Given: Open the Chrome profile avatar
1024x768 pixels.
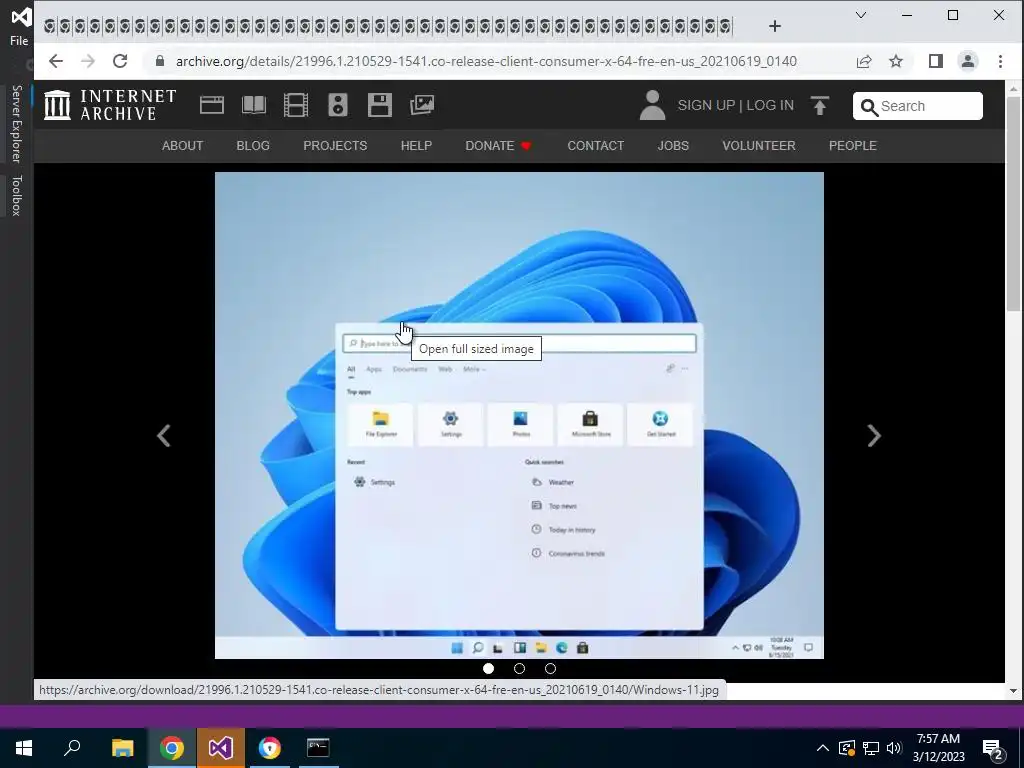Looking at the screenshot, I should tap(968, 61).
